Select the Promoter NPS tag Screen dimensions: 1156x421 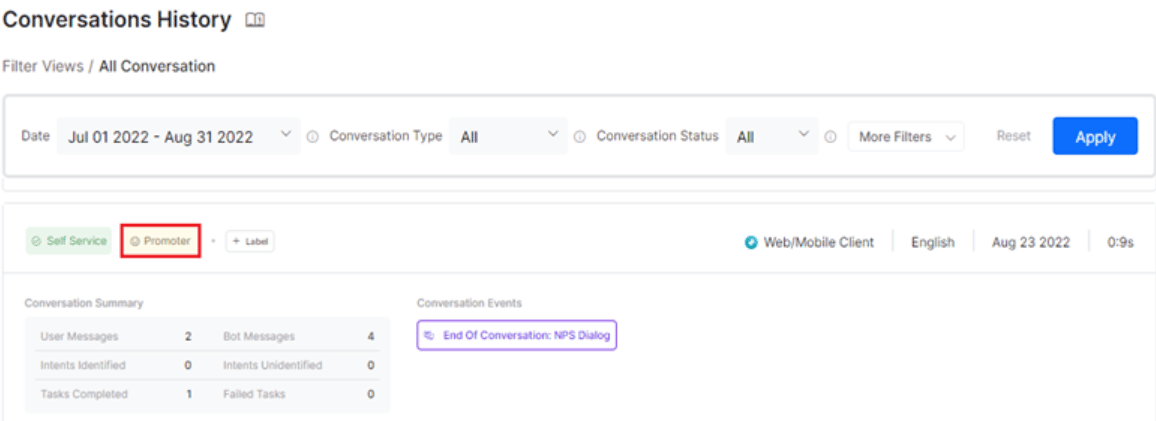pyautogui.click(x=160, y=241)
